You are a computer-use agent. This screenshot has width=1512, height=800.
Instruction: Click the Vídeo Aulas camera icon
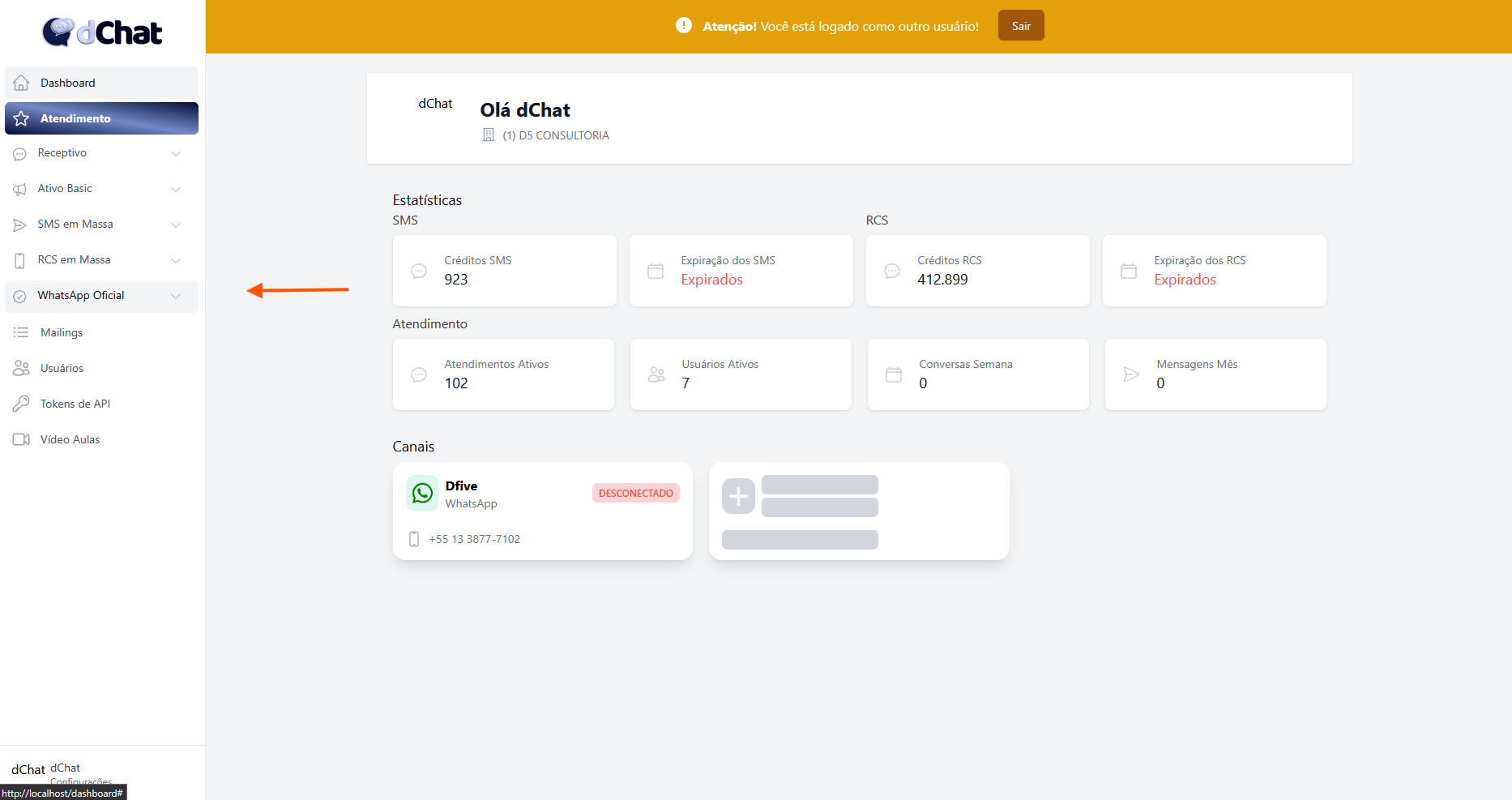(21, 439)
